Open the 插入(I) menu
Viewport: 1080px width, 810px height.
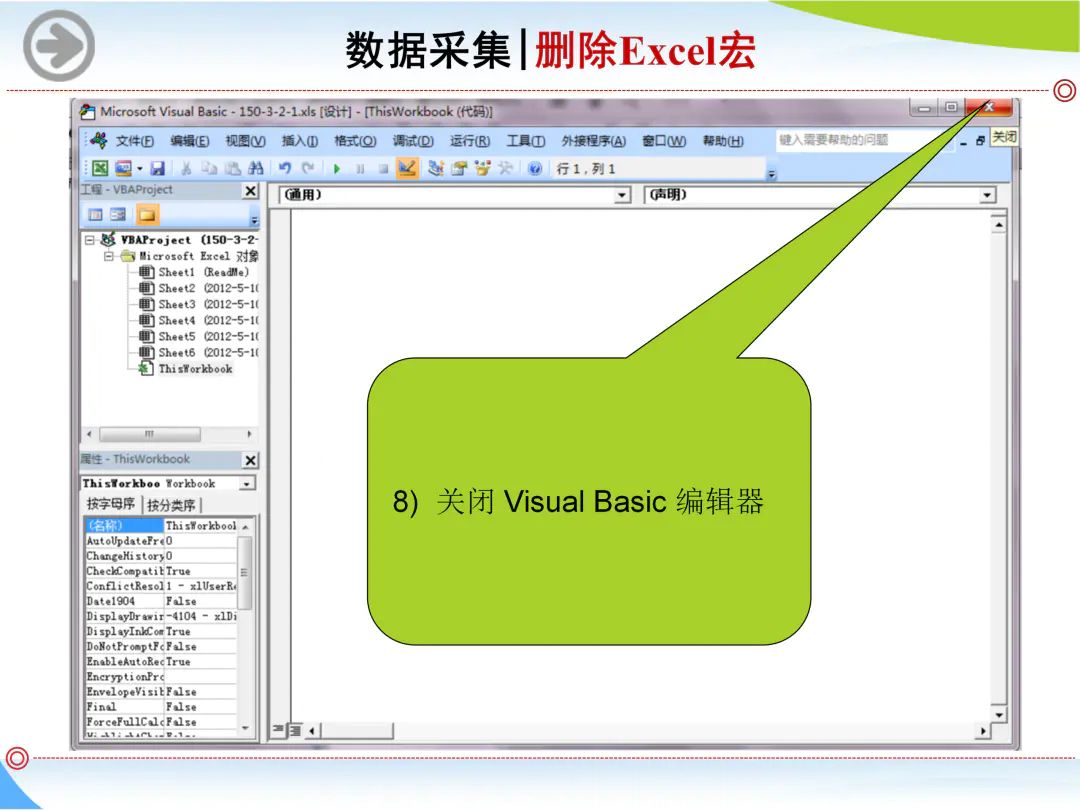(x=300, y=141)
